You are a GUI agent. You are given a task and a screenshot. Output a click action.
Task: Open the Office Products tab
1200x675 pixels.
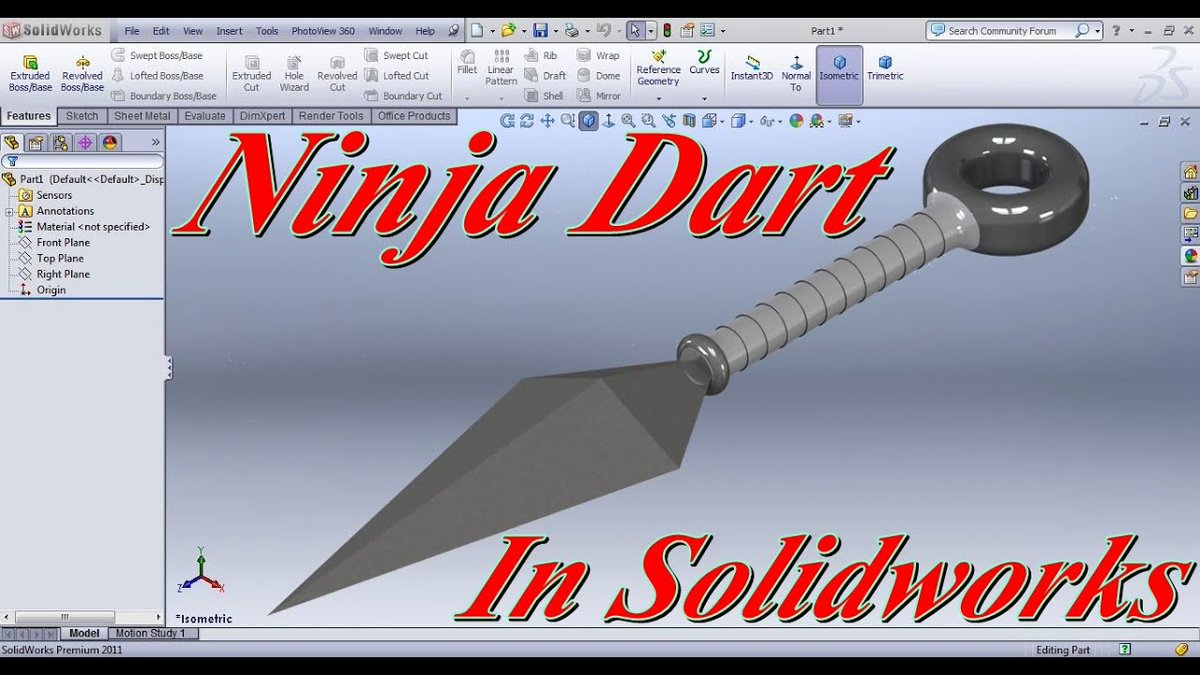414,116
